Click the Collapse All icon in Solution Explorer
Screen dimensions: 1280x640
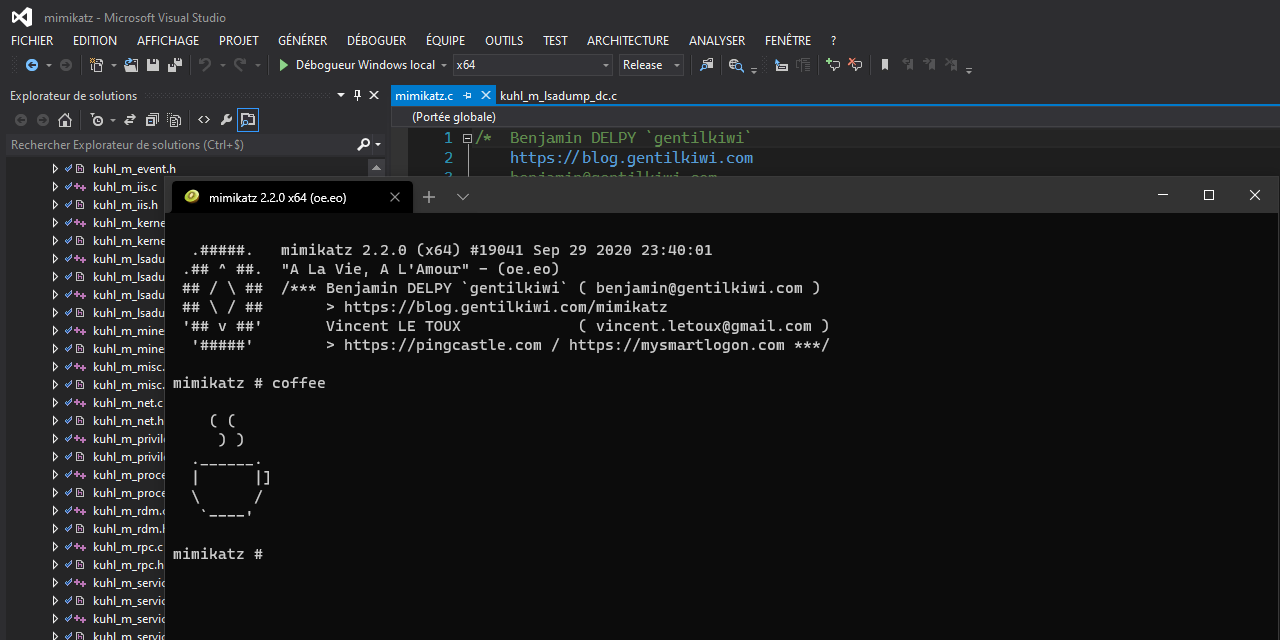coord(152,120)
